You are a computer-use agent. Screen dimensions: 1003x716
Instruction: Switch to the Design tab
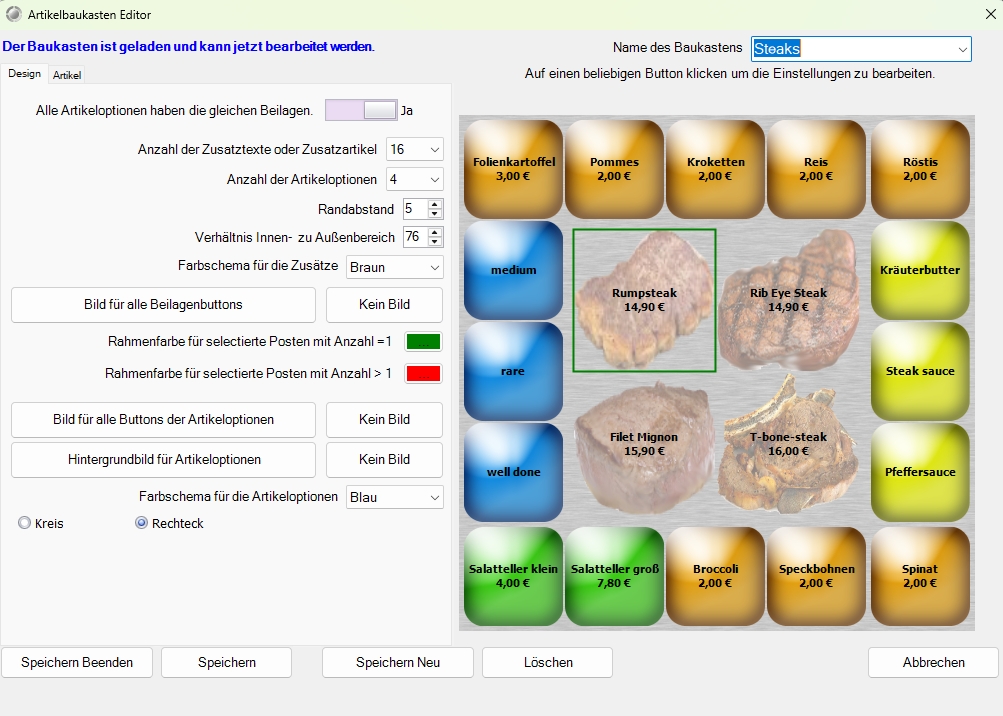[x=24, y=74]
